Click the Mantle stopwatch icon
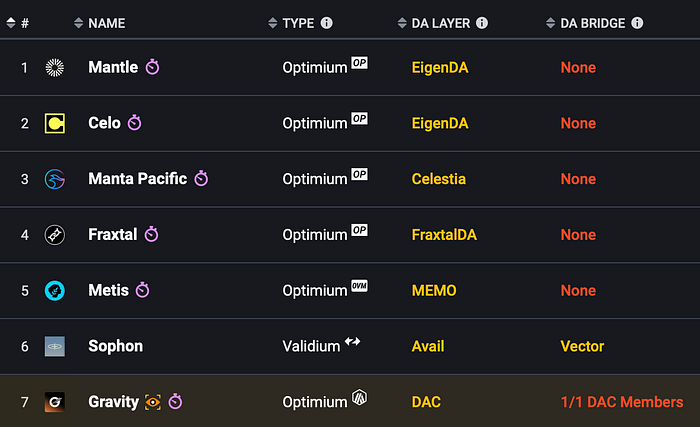 pyautogui.click(x=152, y=67)
